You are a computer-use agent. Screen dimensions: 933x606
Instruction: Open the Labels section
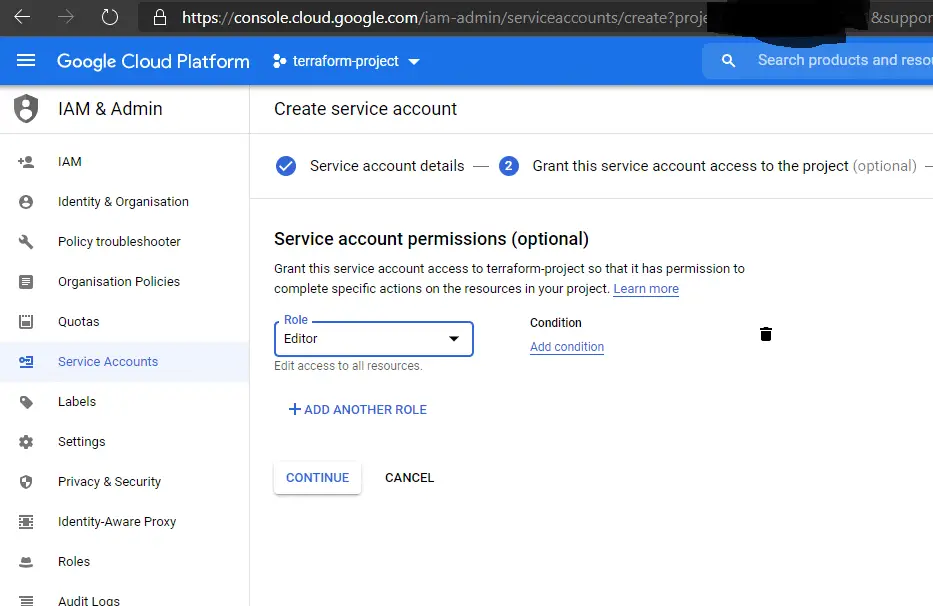[x=76, y=401]
